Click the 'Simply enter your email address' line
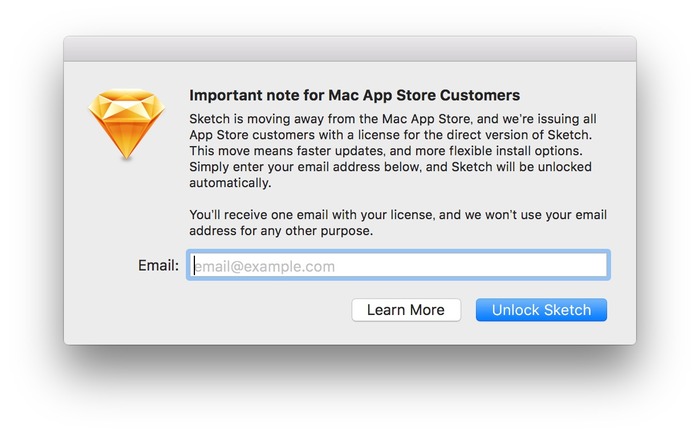Viewport: 700px width, 436px height. (390, 167)
